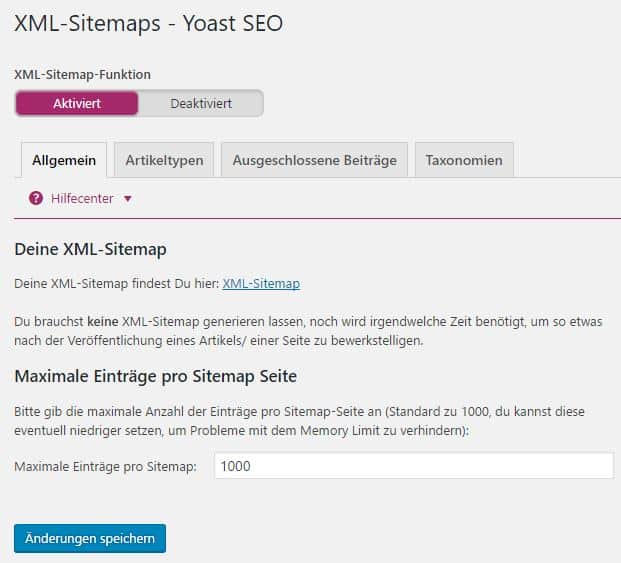This screenshot has height=563, width=621.
Task: Click the 'Maximale Einträge pro Sitemap:' label
Action: [105, 466]
